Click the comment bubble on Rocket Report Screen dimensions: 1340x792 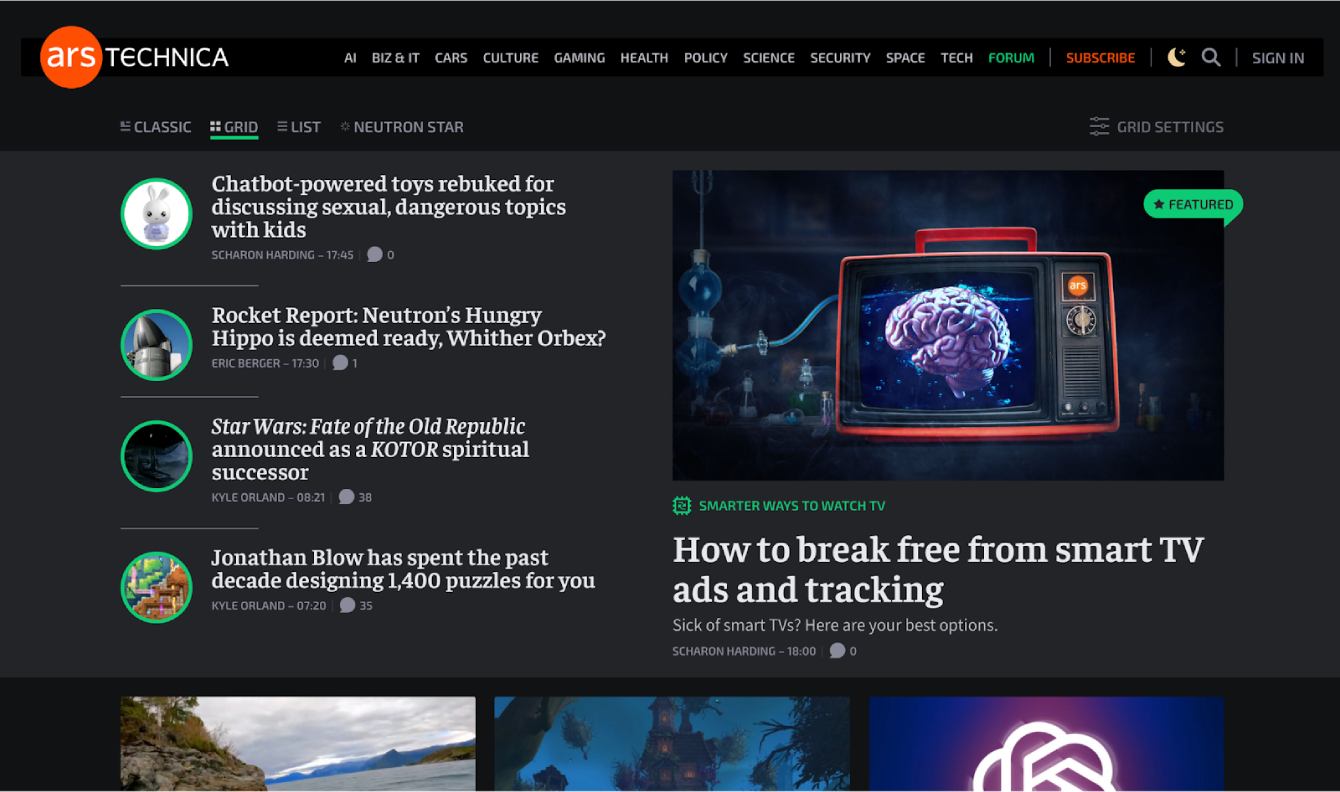pyautogui.click(x=340, y=363)
